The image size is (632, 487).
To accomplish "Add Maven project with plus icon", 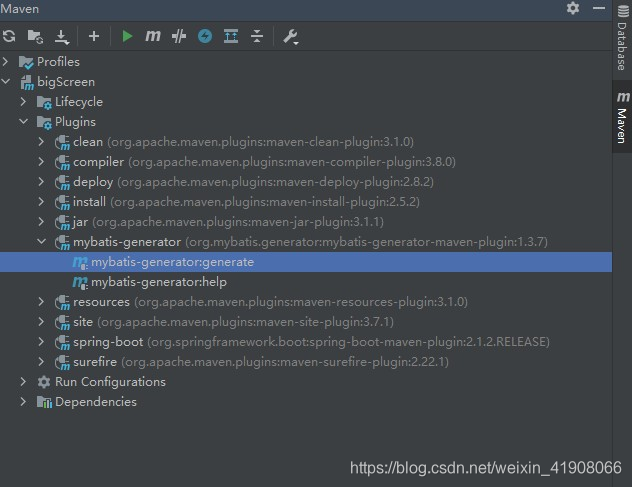I will (94, 36).
